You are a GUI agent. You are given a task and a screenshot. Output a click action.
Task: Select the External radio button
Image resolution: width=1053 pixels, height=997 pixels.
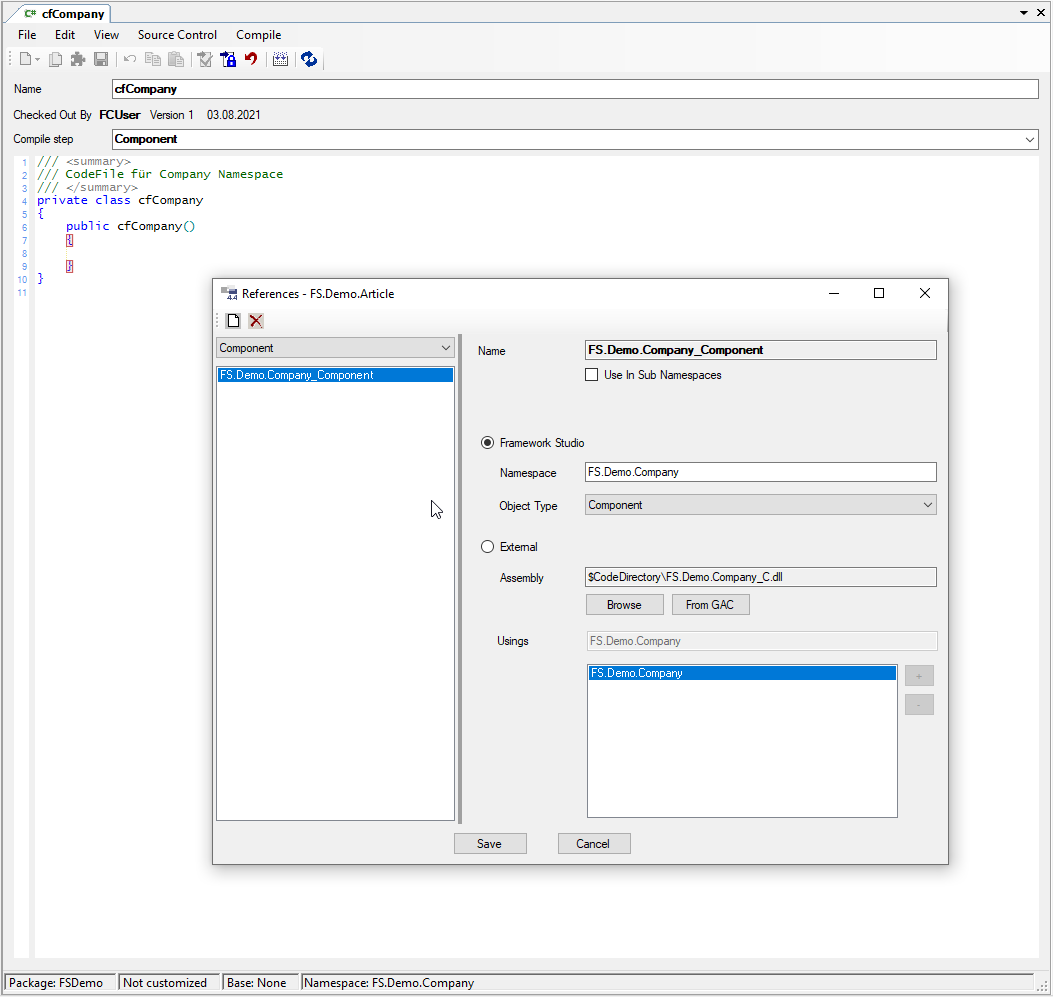click(488, 547)
